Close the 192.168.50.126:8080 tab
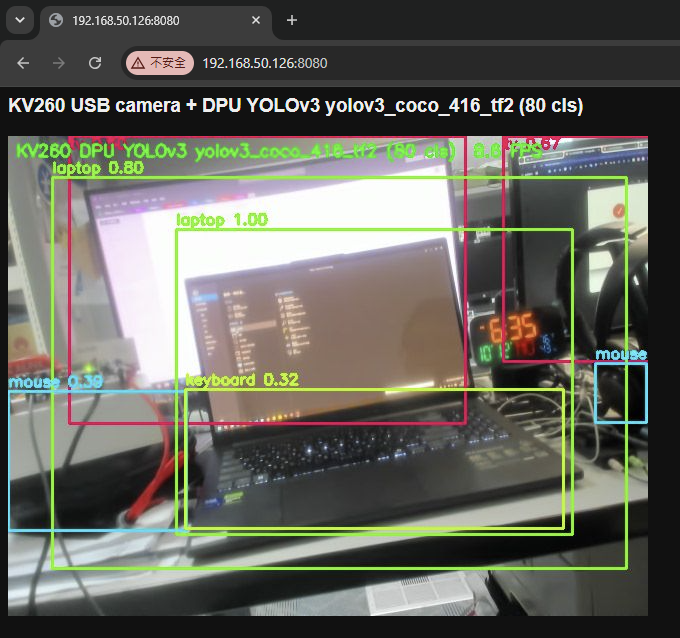The image size is (680, 638). coord(256,20)
